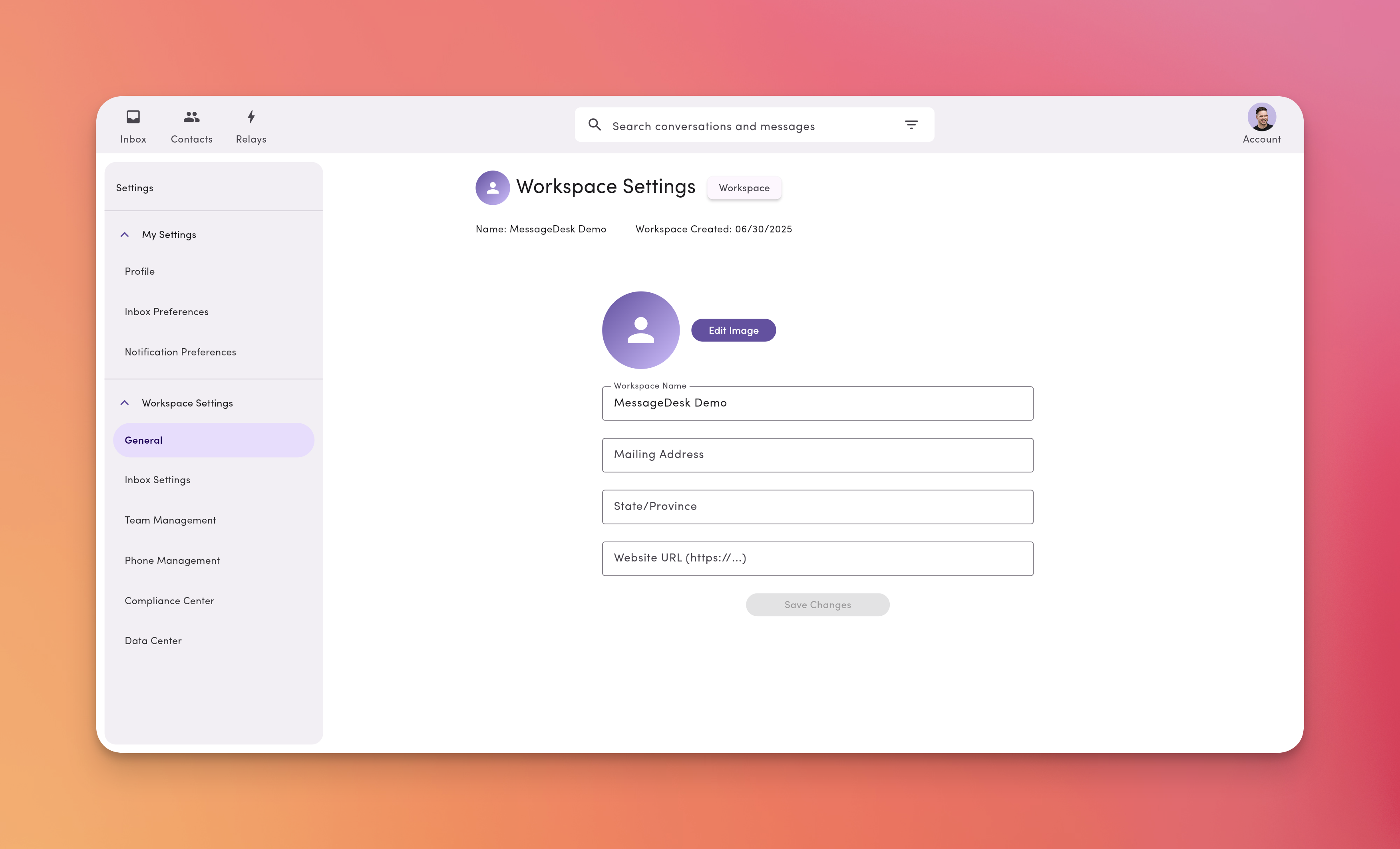Switch to Inbox Settings
The image size is (1400, 849).
[157, 479]
